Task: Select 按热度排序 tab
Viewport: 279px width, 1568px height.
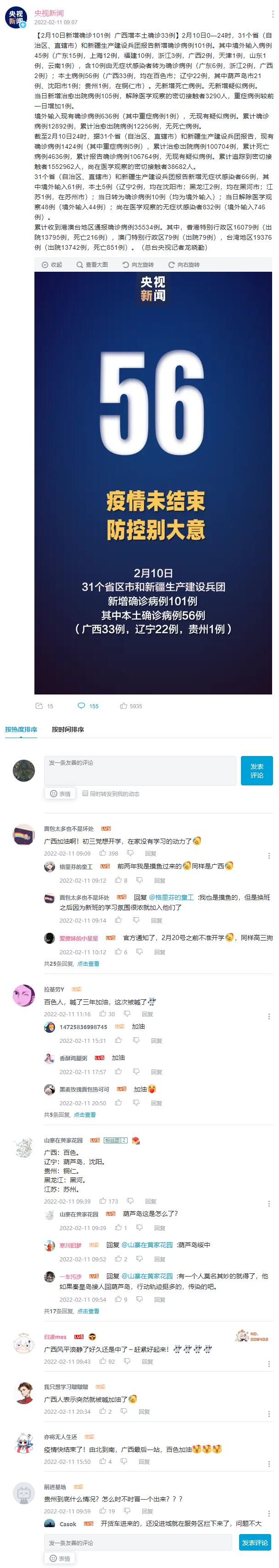Action: click(21, 729)
